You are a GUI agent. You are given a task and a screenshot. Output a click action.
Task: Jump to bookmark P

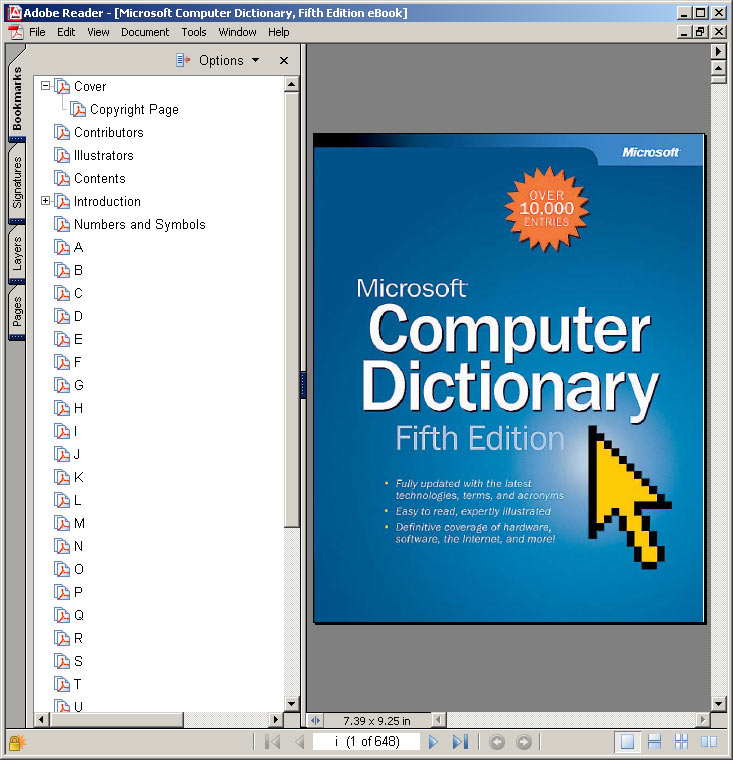tap(78, 592)
